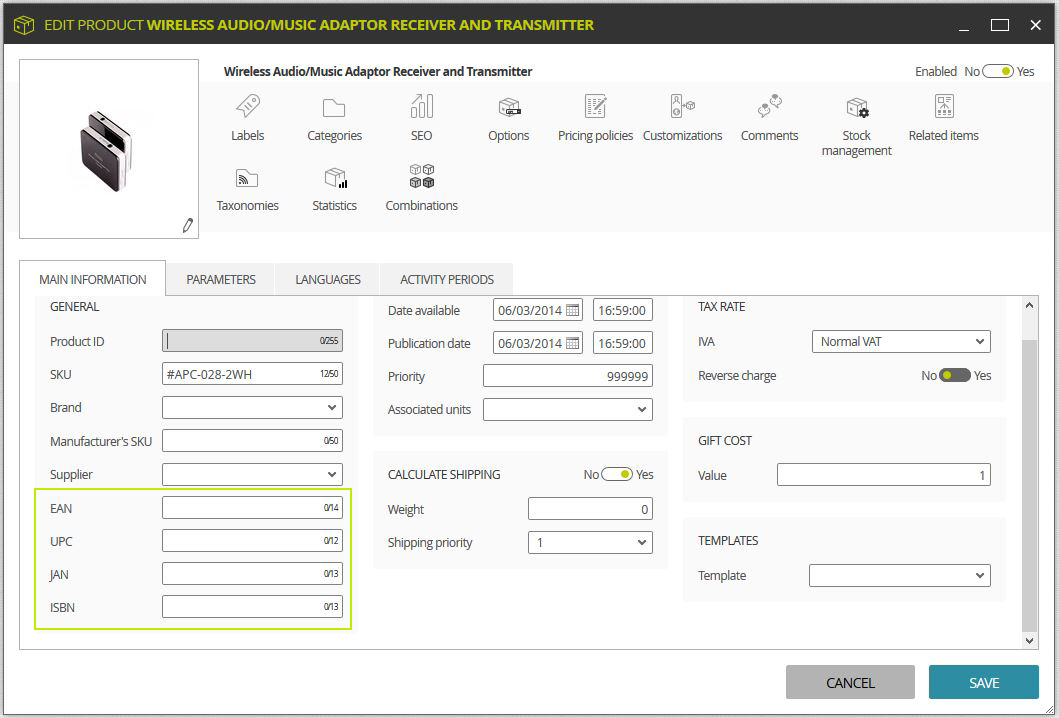The image size is (1059, 718).
Task: Toggle the Calculate Shipping switch
Action: pyautogui.click(x=617, y=474)
